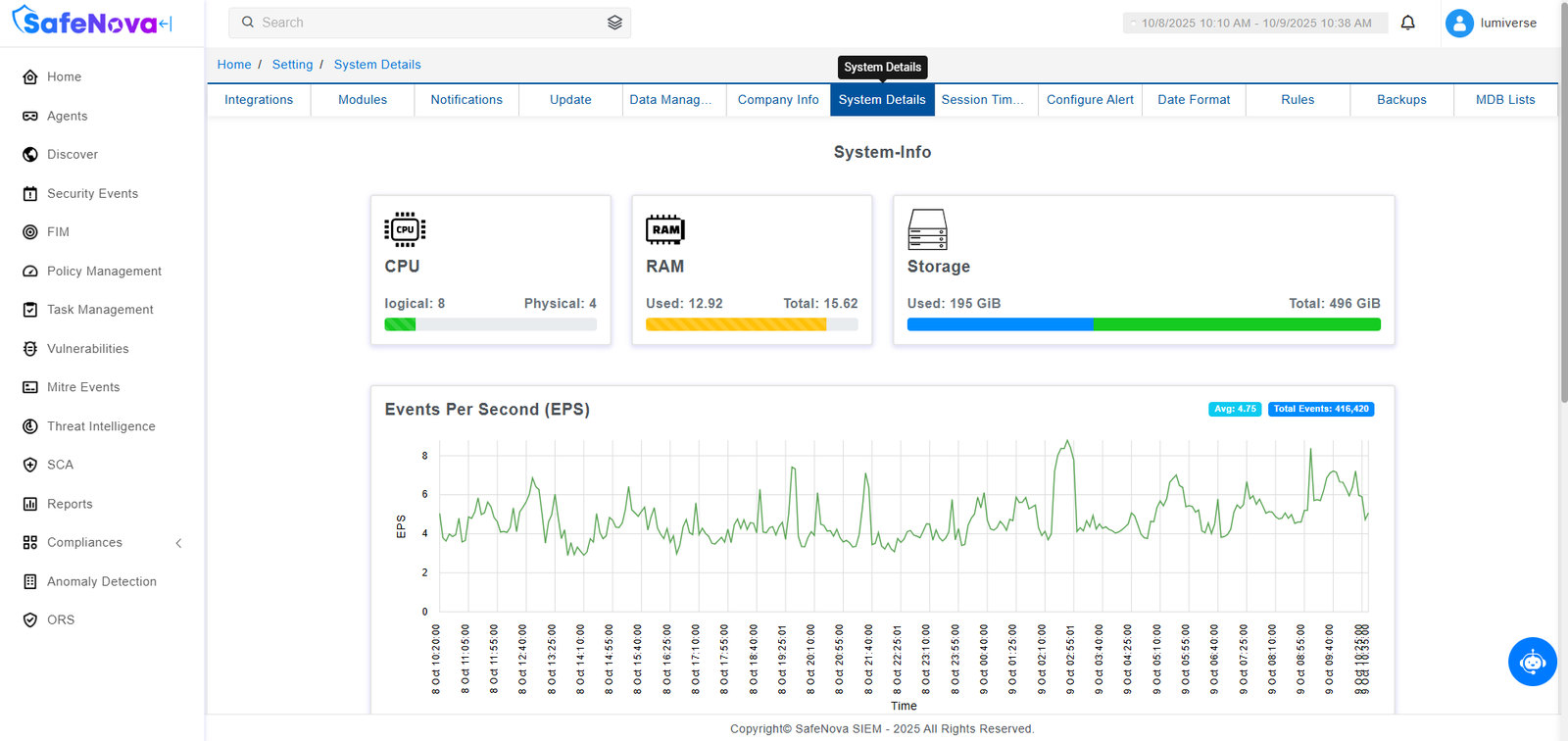Image resolution: width=1568 pixels, height=741 pixels.
Task: Click the FIM target icon in sidebar
Action: (30, 232)
